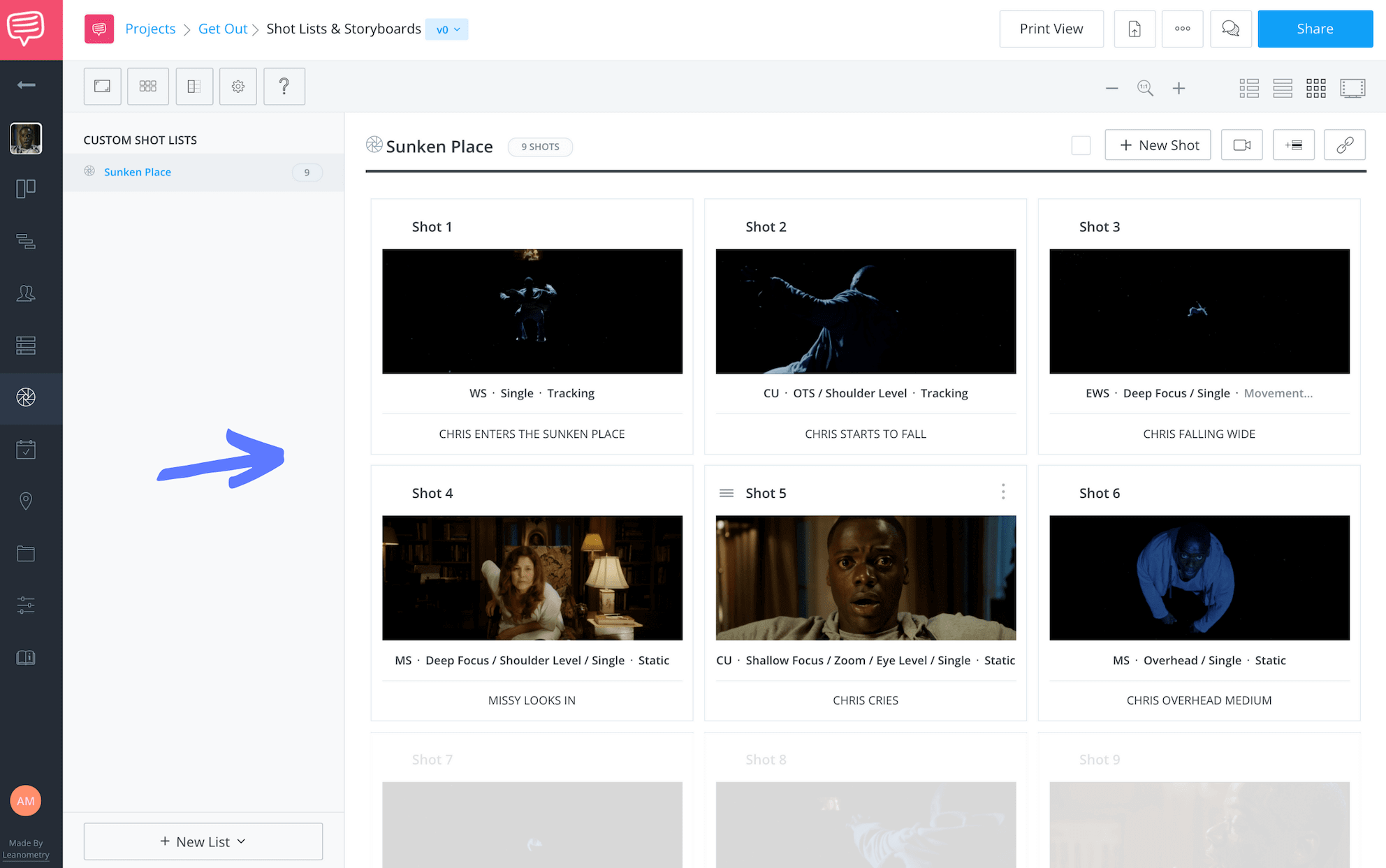Click the Sunken Place list title

pyautogui.click(x=439, y=147)
